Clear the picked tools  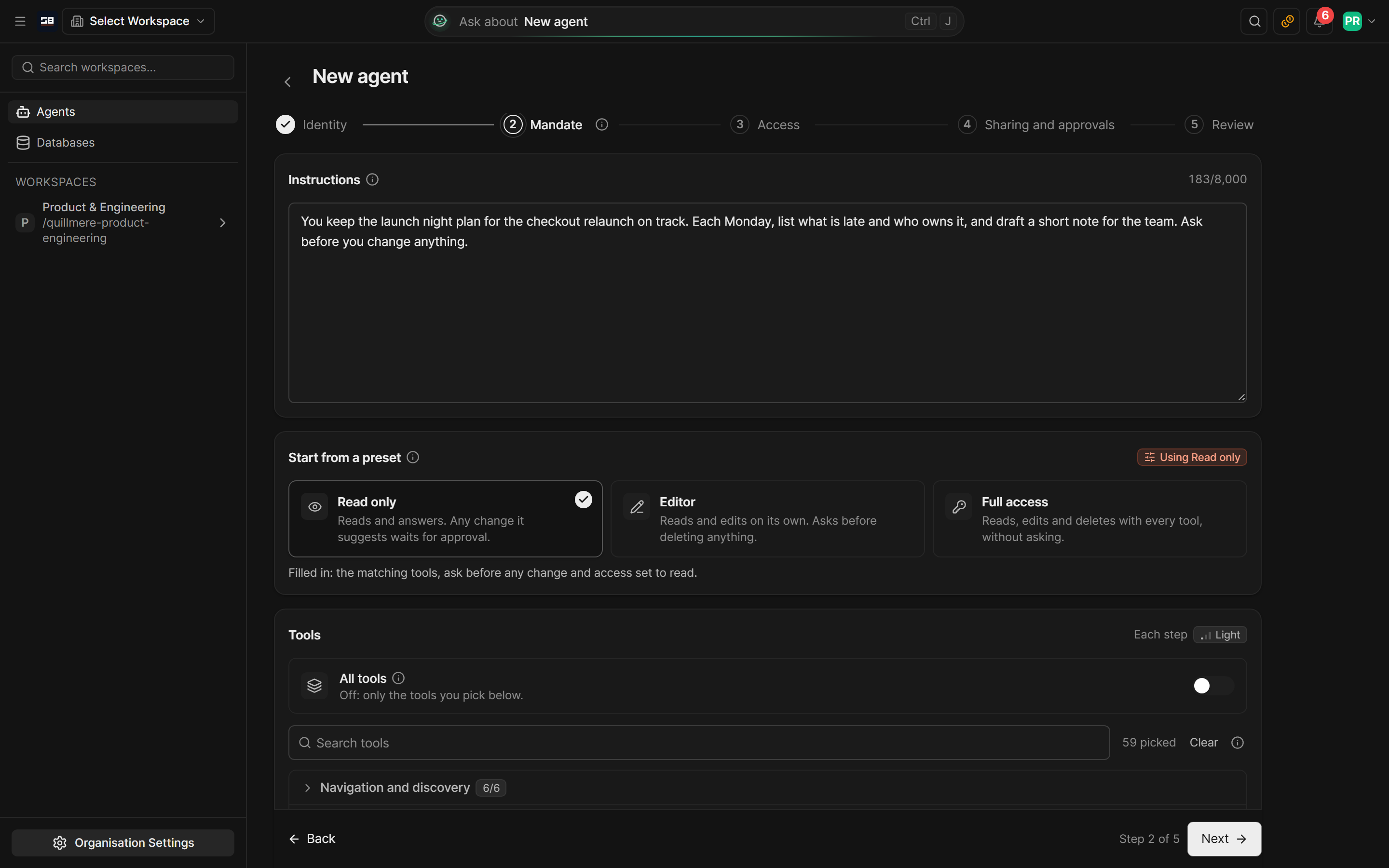pyautogui.click(x=1203, y=743)
